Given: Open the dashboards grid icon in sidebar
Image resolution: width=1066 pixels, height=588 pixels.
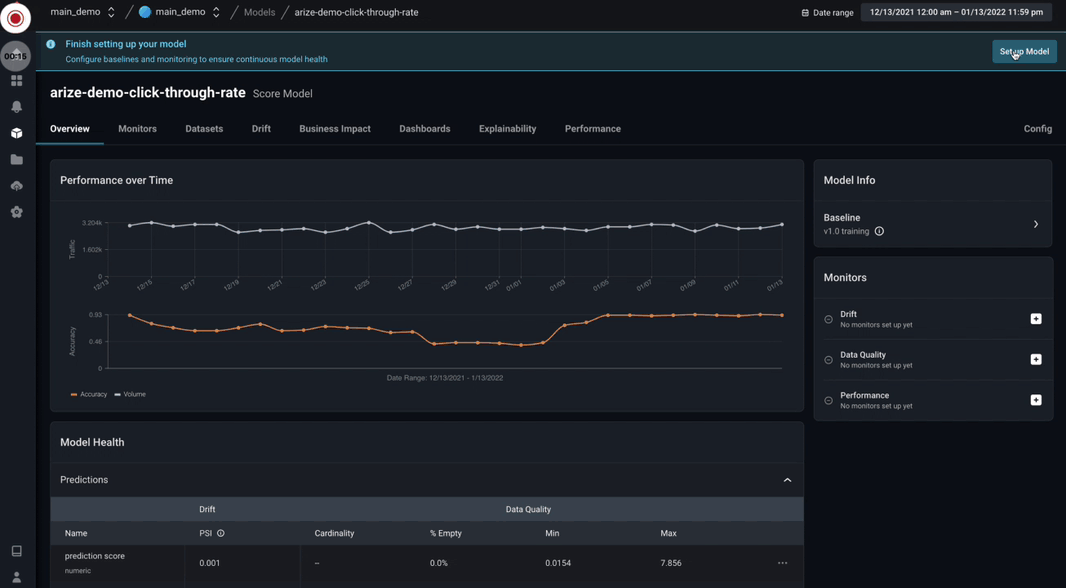Looking at the screenshot, I should click(16, 81).
